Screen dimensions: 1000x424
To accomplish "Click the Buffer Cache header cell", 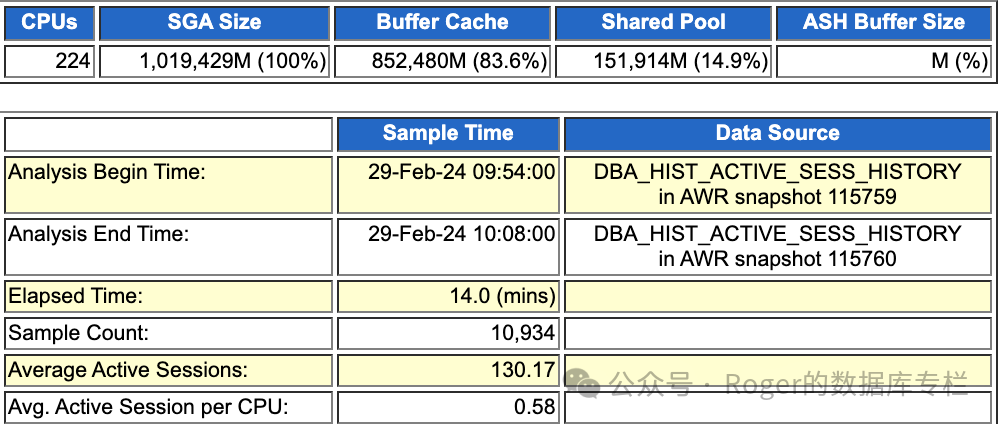I will click(x=442, y=22).
